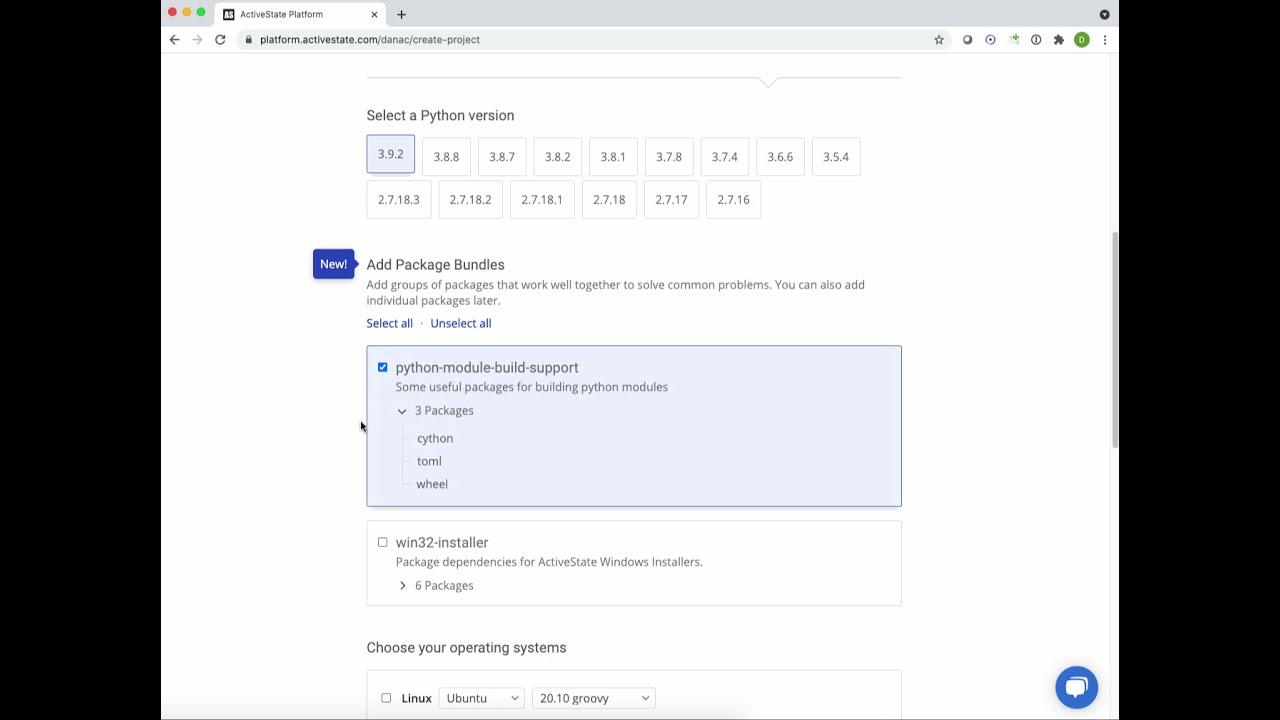Pick Python version 3.8.2
The height and width of the screenshot is (720, 1280).
click(x=558, y=157)
